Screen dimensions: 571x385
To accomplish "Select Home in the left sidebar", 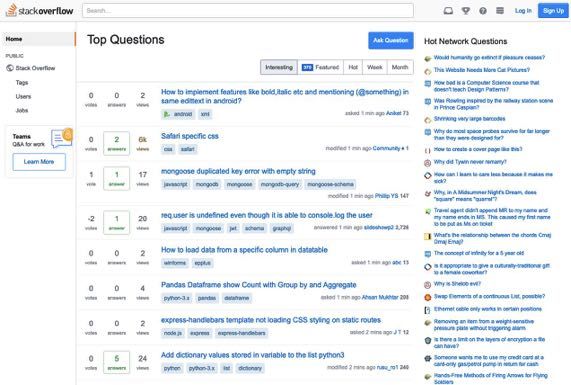I will pyautogui.click(x=38, y=39).
